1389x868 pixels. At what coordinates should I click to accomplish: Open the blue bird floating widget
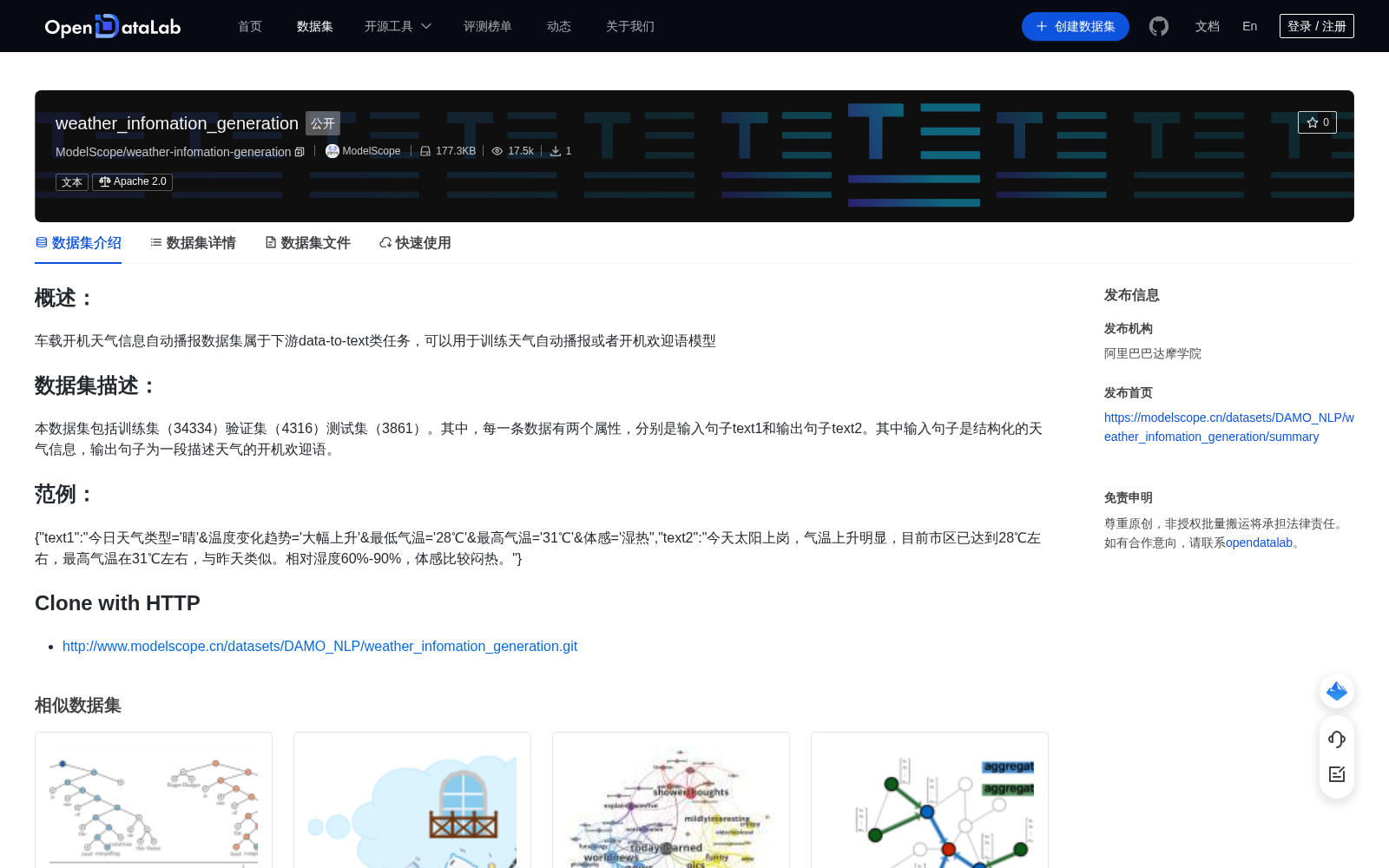coord(1337,691)
